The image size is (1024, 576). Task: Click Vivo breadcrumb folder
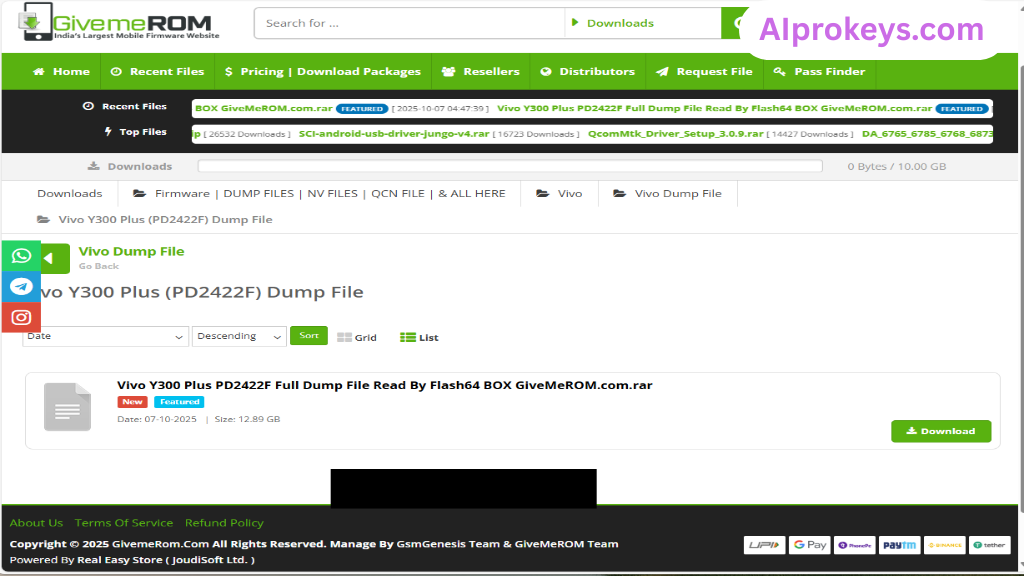coord(559,193)
